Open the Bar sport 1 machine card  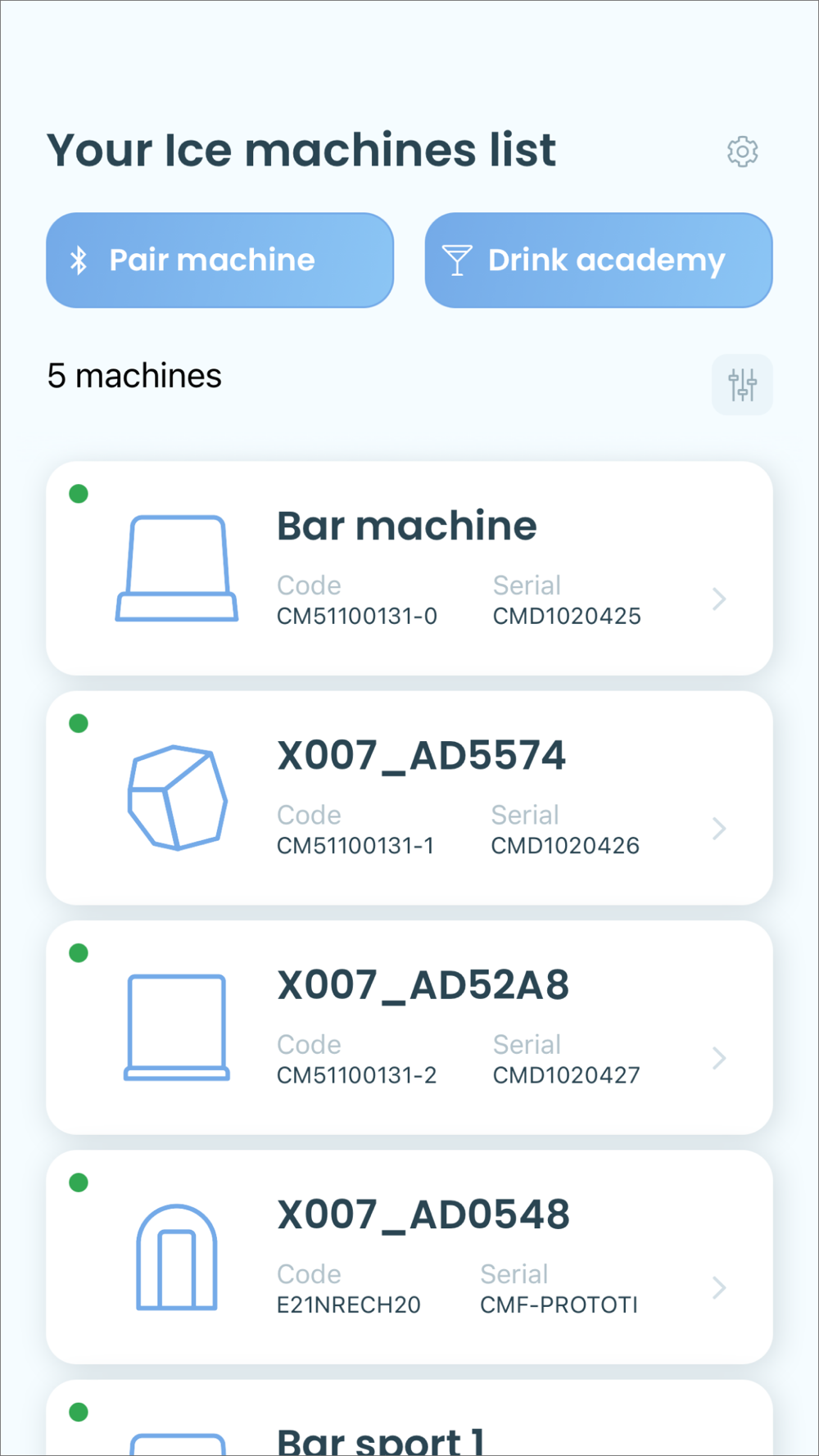[409, 1418]
